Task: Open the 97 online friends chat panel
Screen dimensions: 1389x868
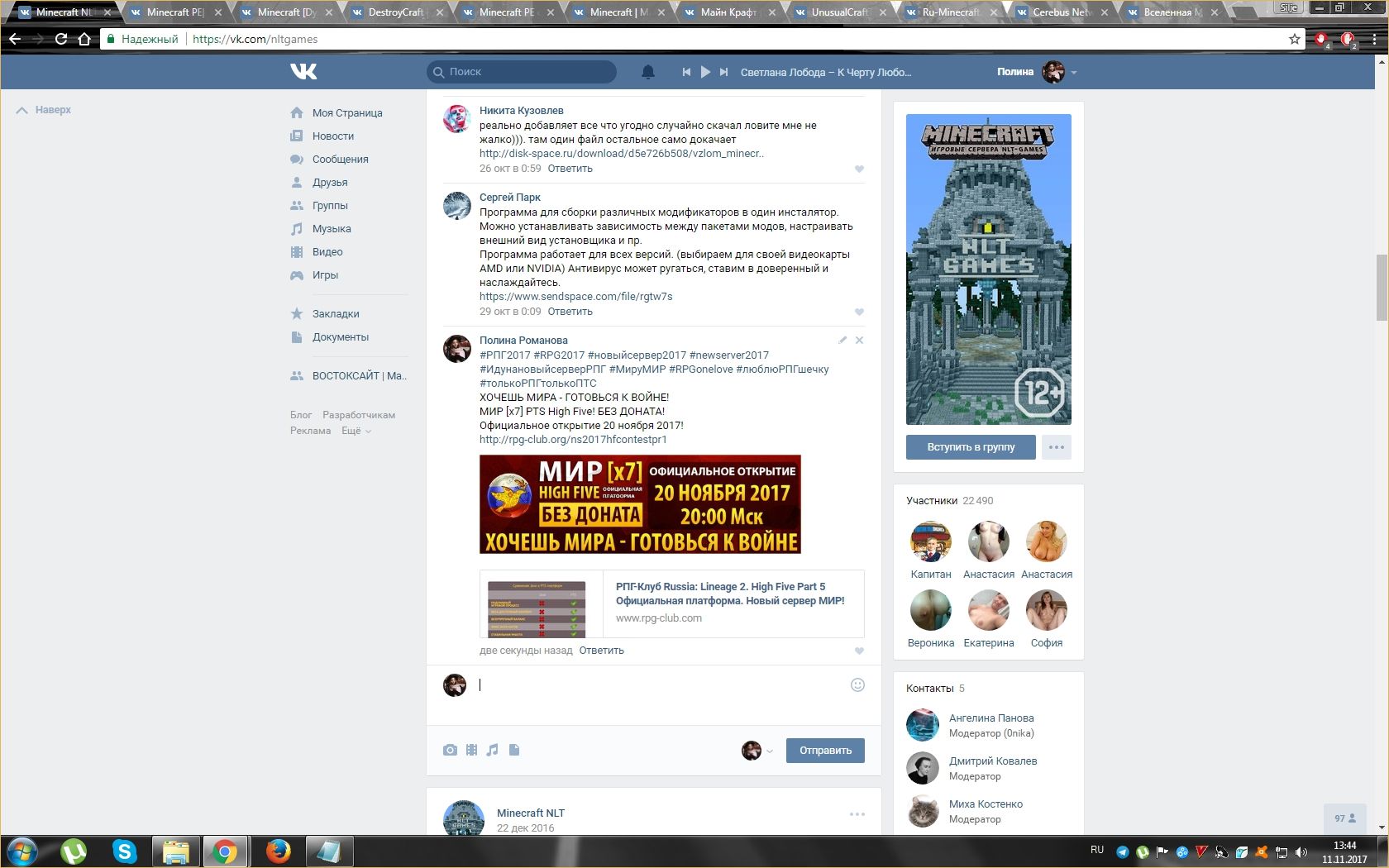Action: tap(1345, 818)
